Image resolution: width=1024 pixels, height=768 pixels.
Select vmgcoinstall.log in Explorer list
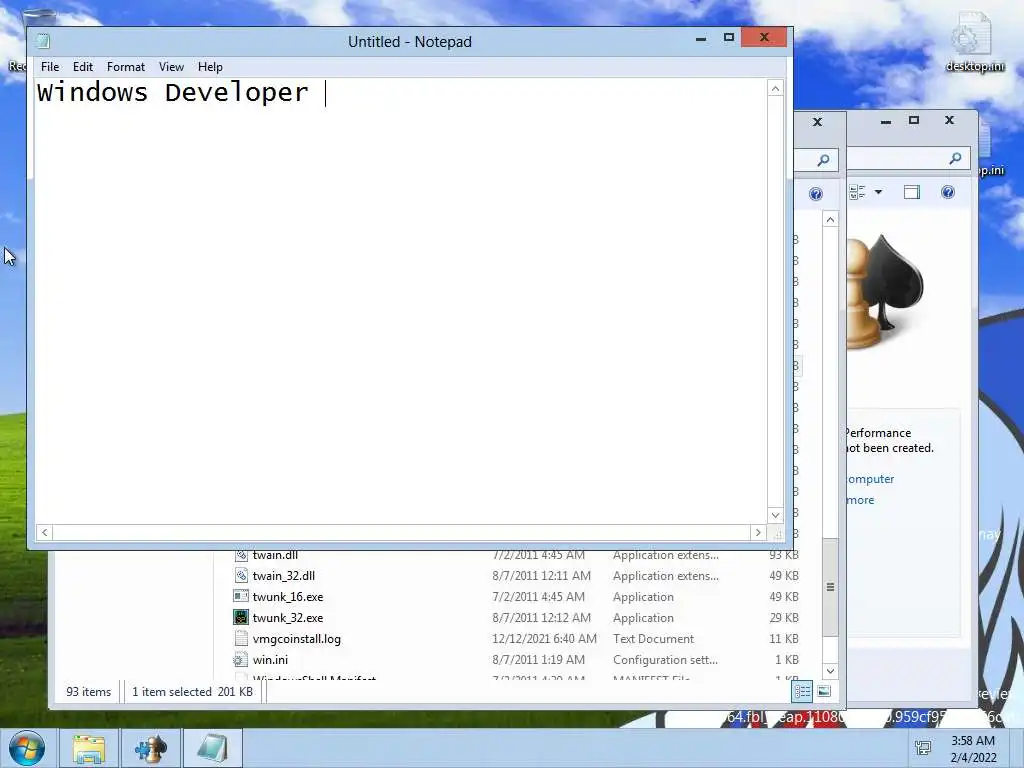[x=296, y=639]
